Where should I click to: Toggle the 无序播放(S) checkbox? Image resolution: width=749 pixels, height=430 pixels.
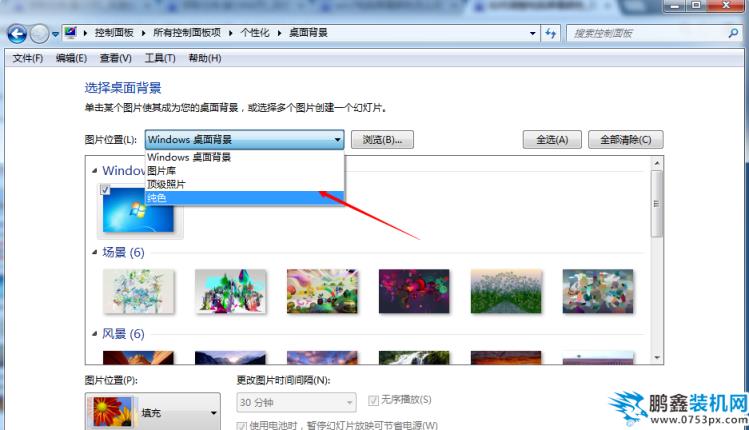pos(373,400)
